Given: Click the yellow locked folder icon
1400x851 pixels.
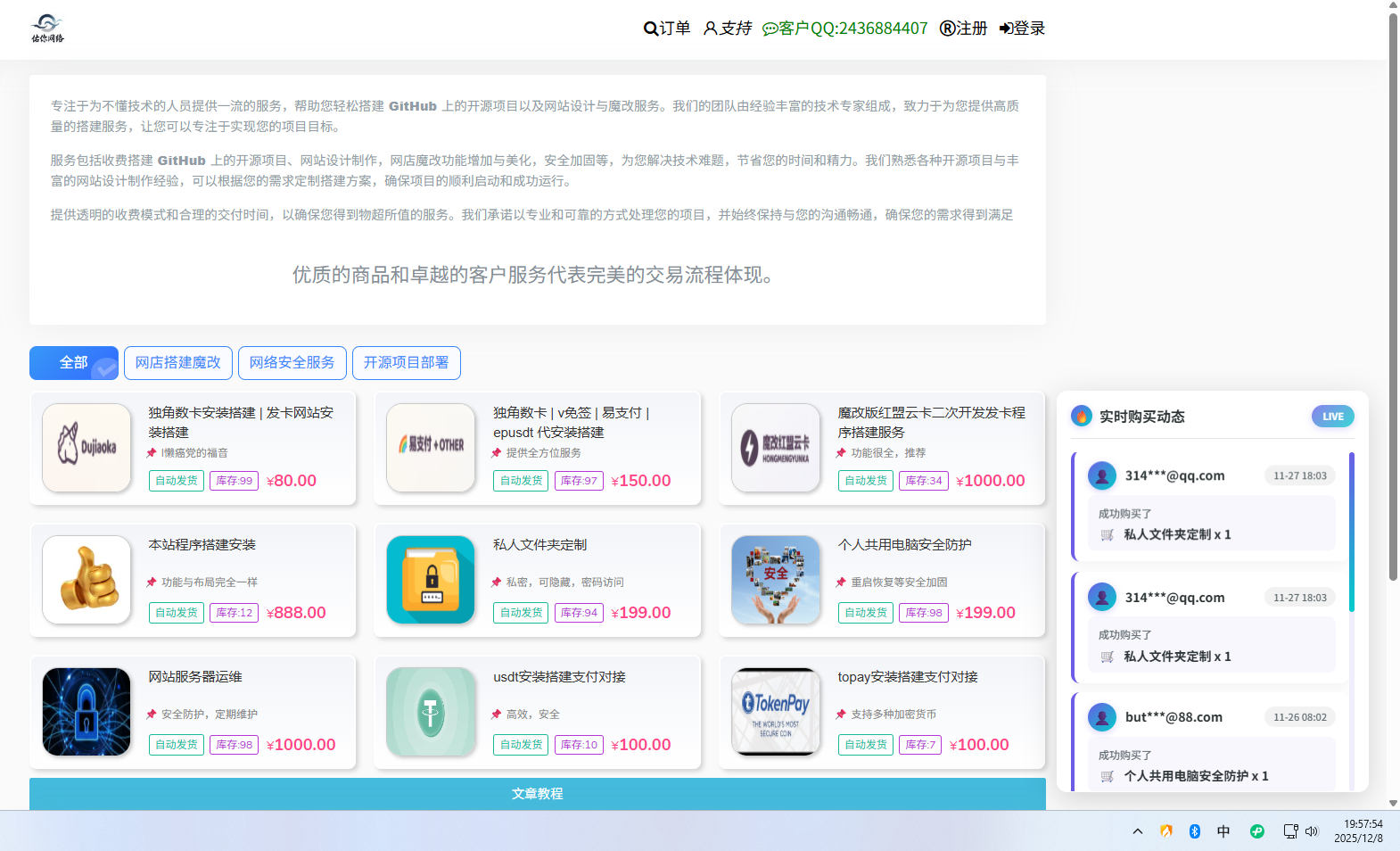Looking at the screenshot, I should tap(431, 580).
